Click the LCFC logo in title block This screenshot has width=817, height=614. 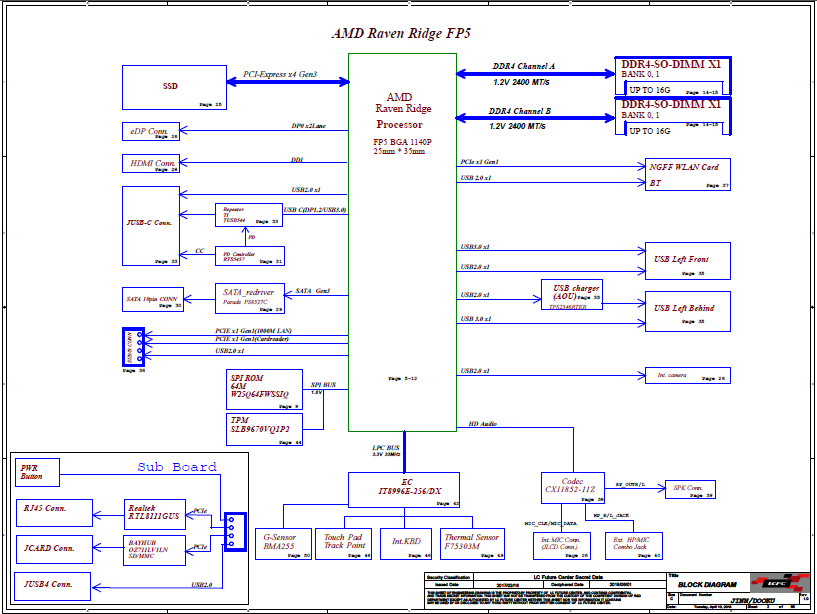[x=779, y=583]
